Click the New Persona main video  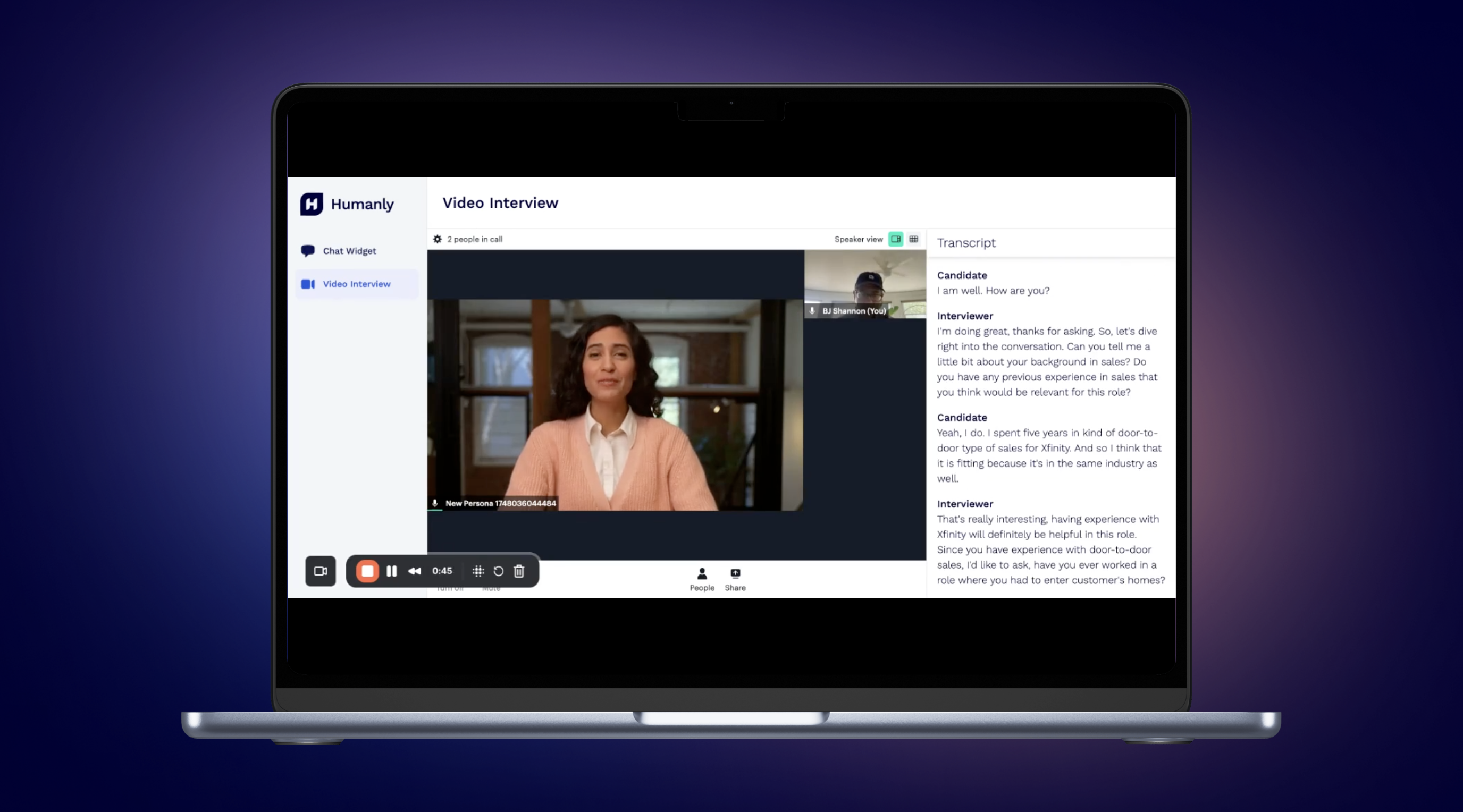click(x=615, y=404)
